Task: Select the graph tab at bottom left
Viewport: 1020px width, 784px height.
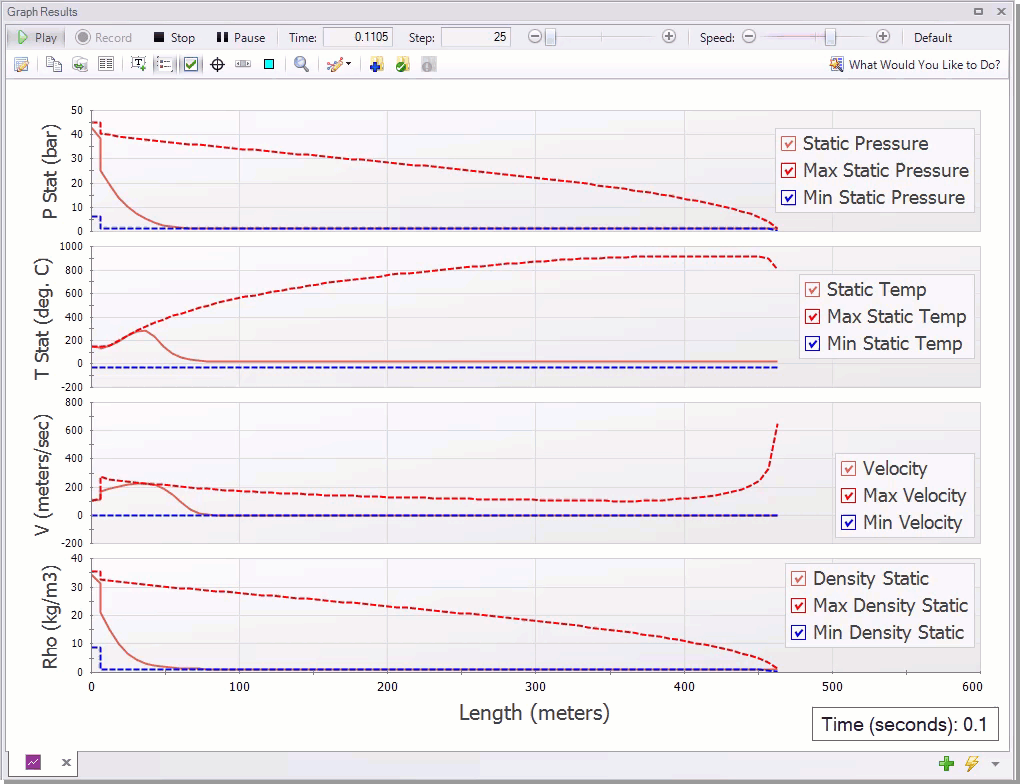Action: click(33, 762)
